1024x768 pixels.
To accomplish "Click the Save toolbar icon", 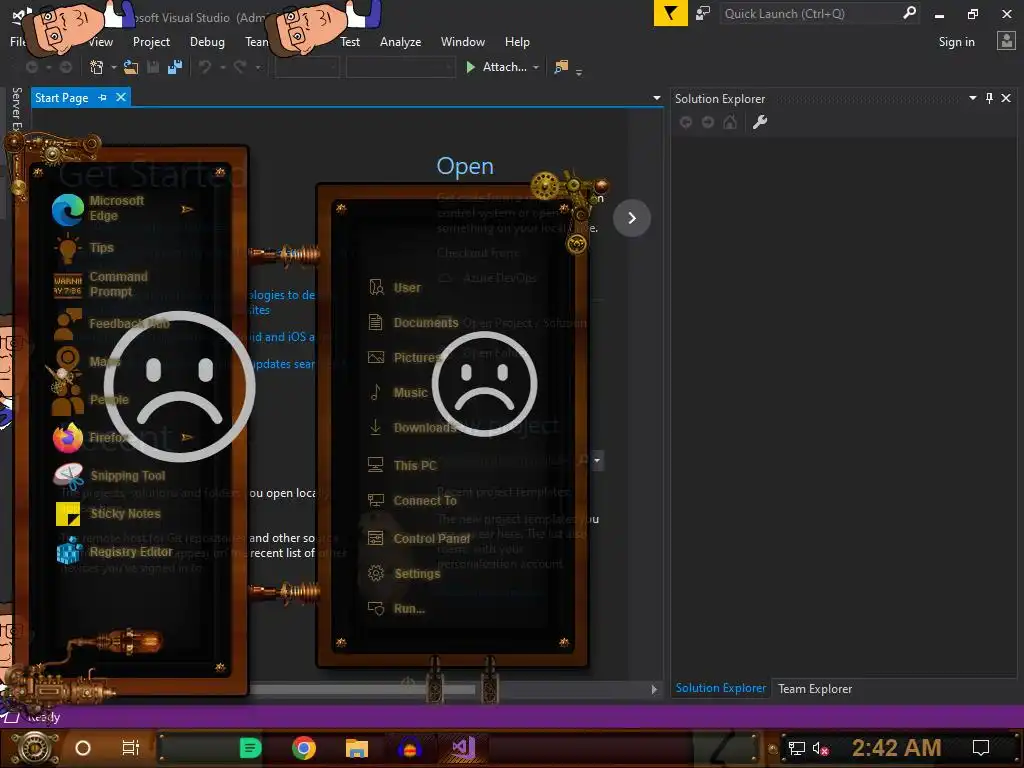I will pos(153,67).
